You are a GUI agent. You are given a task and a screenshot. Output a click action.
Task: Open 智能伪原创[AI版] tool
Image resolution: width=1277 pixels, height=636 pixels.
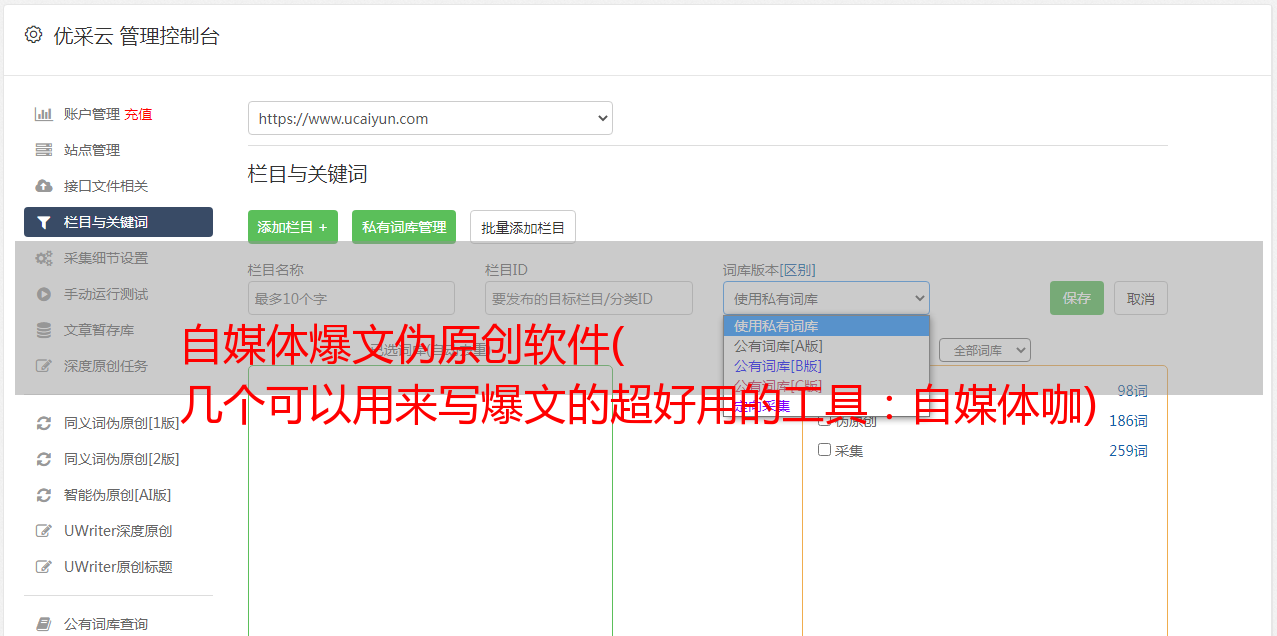118,495
